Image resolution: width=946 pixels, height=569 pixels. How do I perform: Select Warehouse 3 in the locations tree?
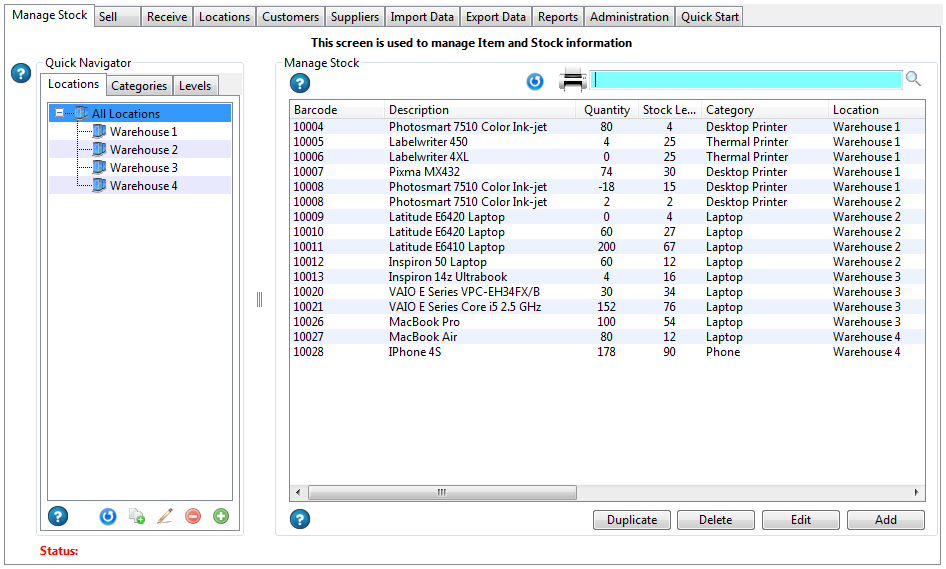pos(143,168)
